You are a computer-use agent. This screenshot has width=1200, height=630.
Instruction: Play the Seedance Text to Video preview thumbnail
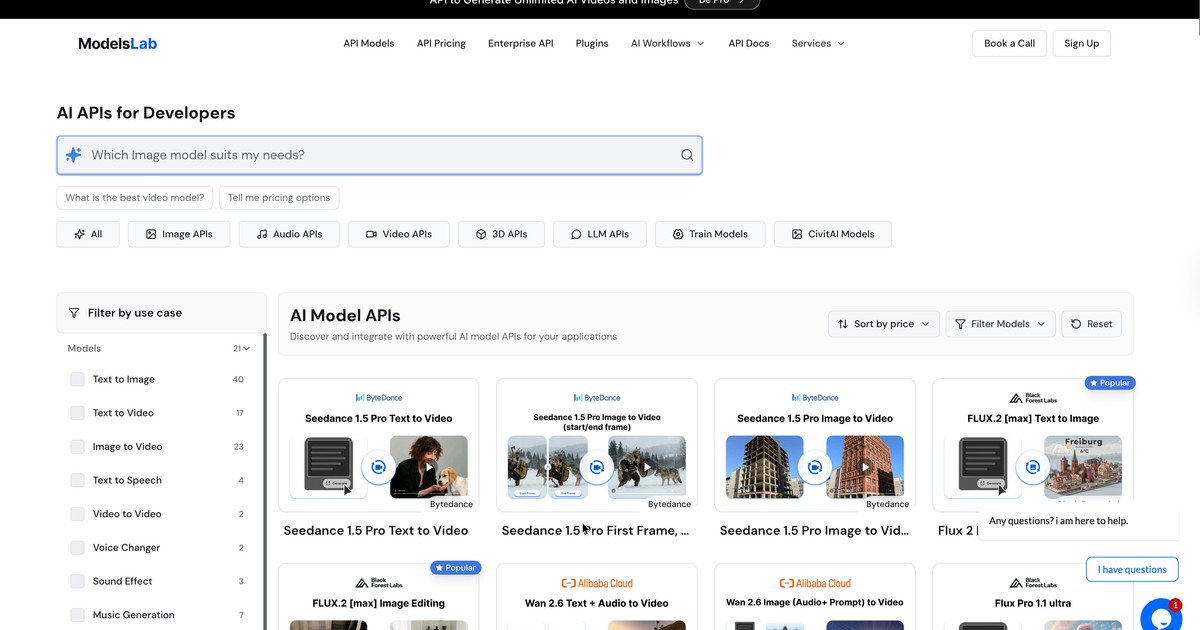[x=429, y=467]
